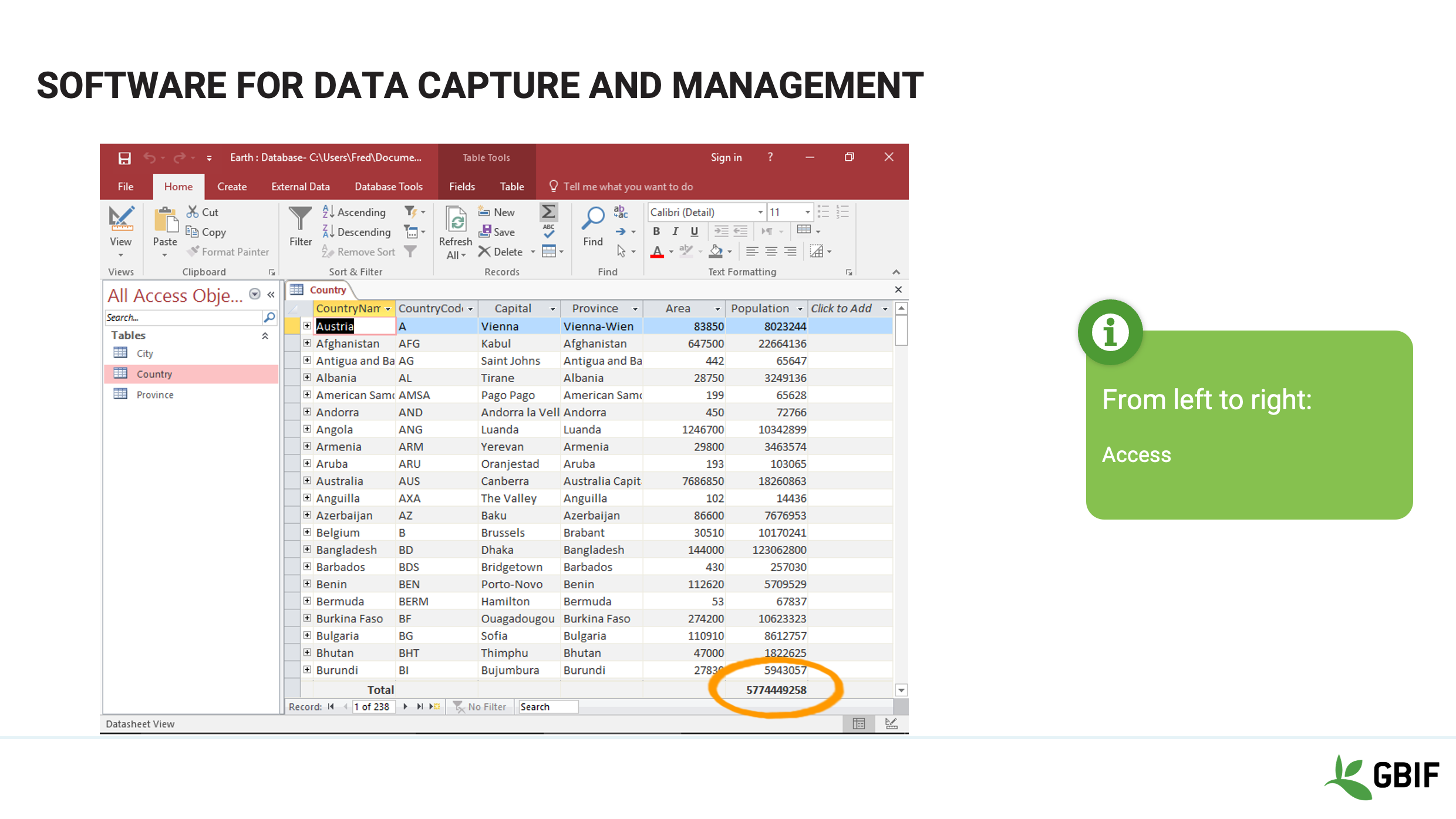
Task: Open the Table tab under Table Tools
Action: pos(511,186)
